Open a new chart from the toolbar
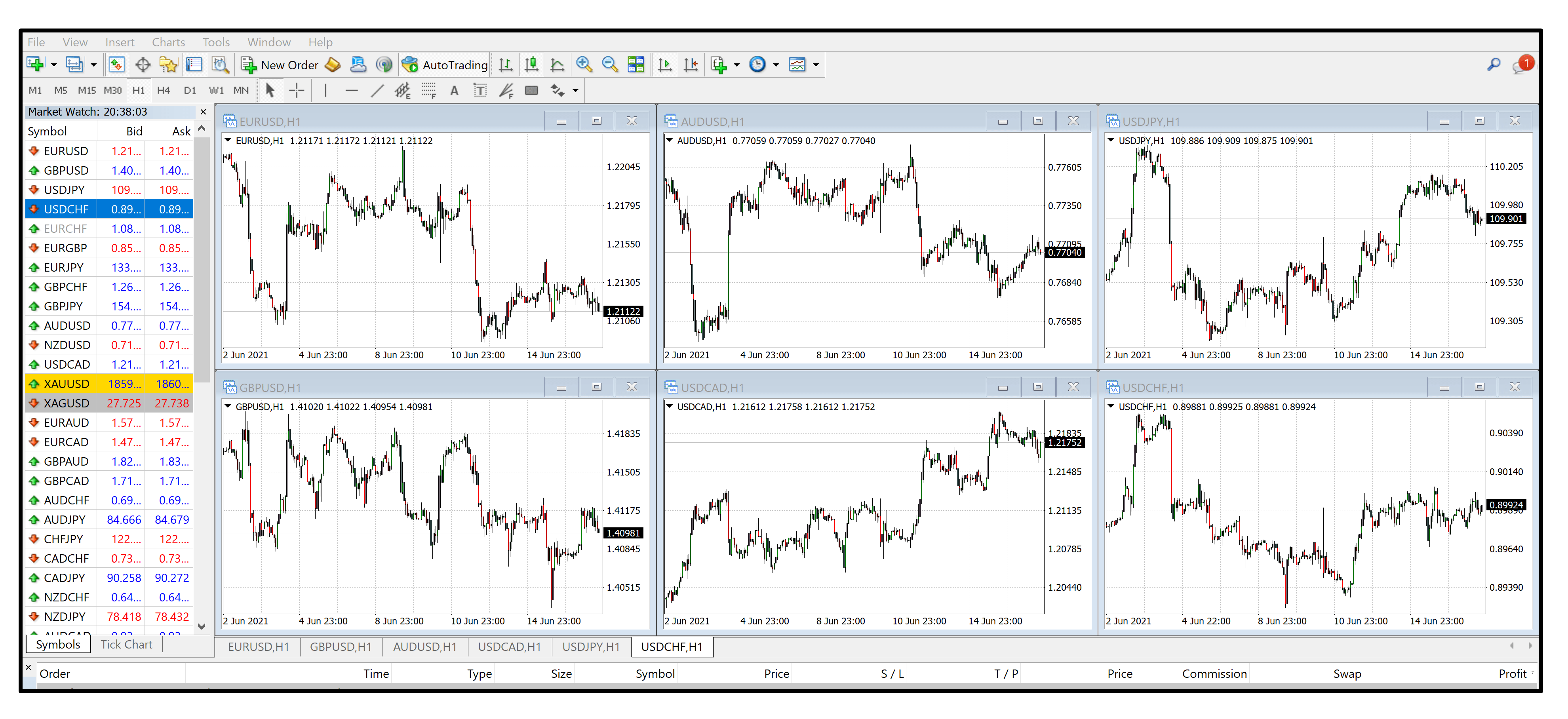 (35, 65)
